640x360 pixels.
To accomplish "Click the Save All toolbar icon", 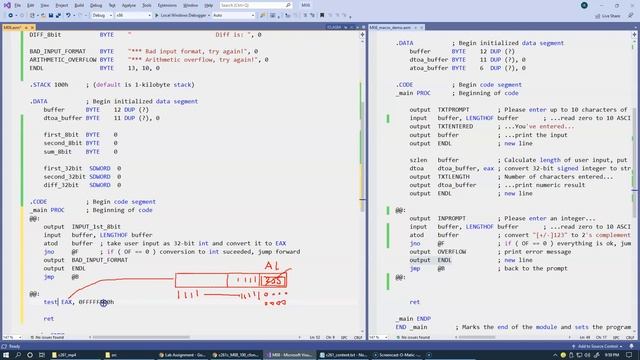I will 58,16.
